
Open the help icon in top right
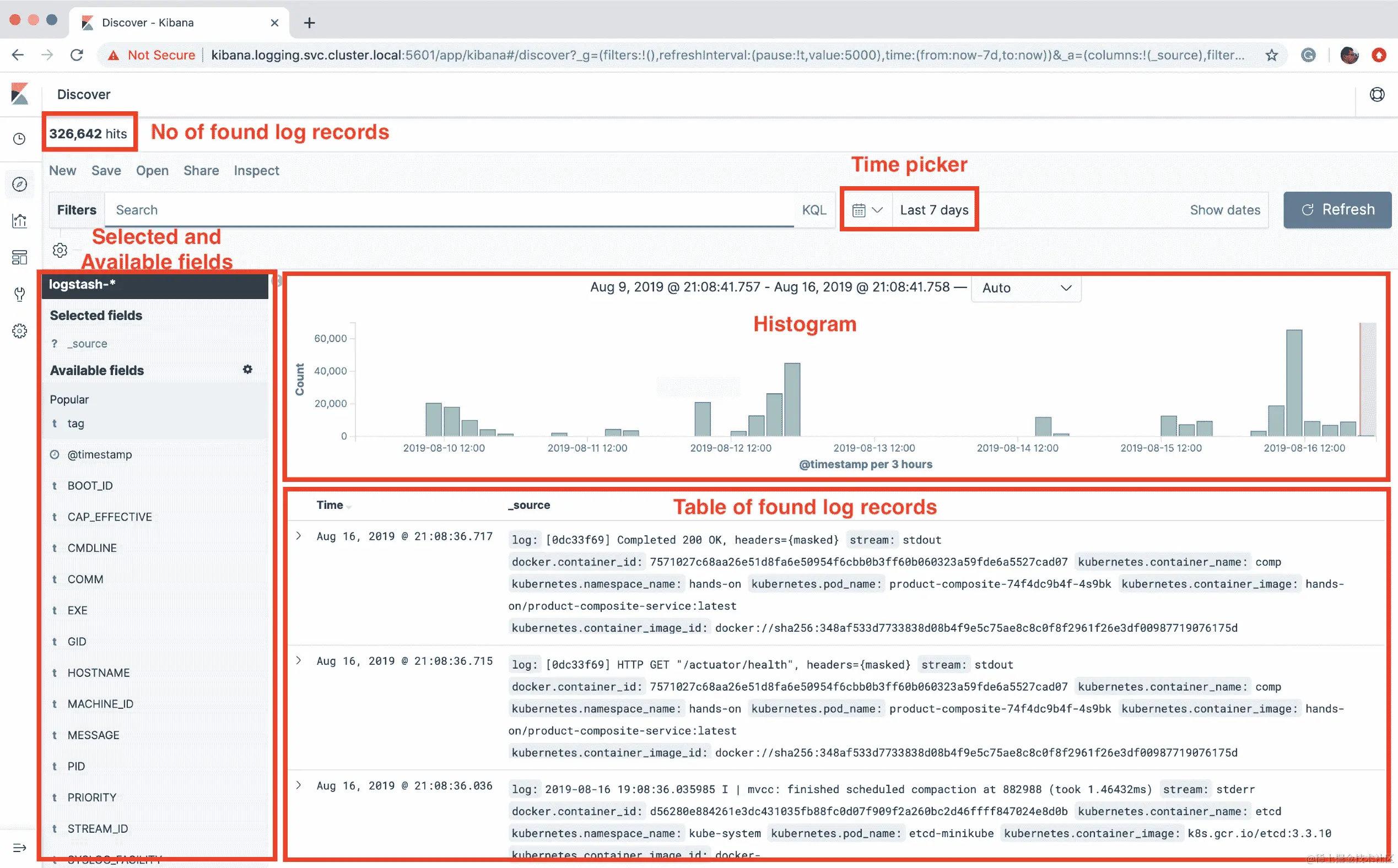click(1377, 95)
